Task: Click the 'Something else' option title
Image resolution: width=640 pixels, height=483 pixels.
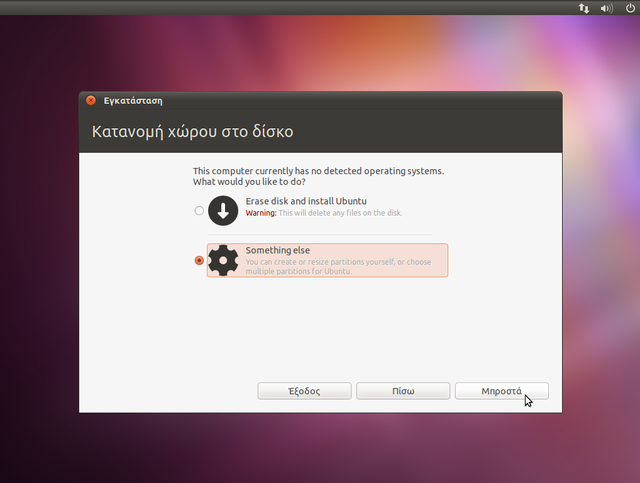Action: click(x=278, y=250)
